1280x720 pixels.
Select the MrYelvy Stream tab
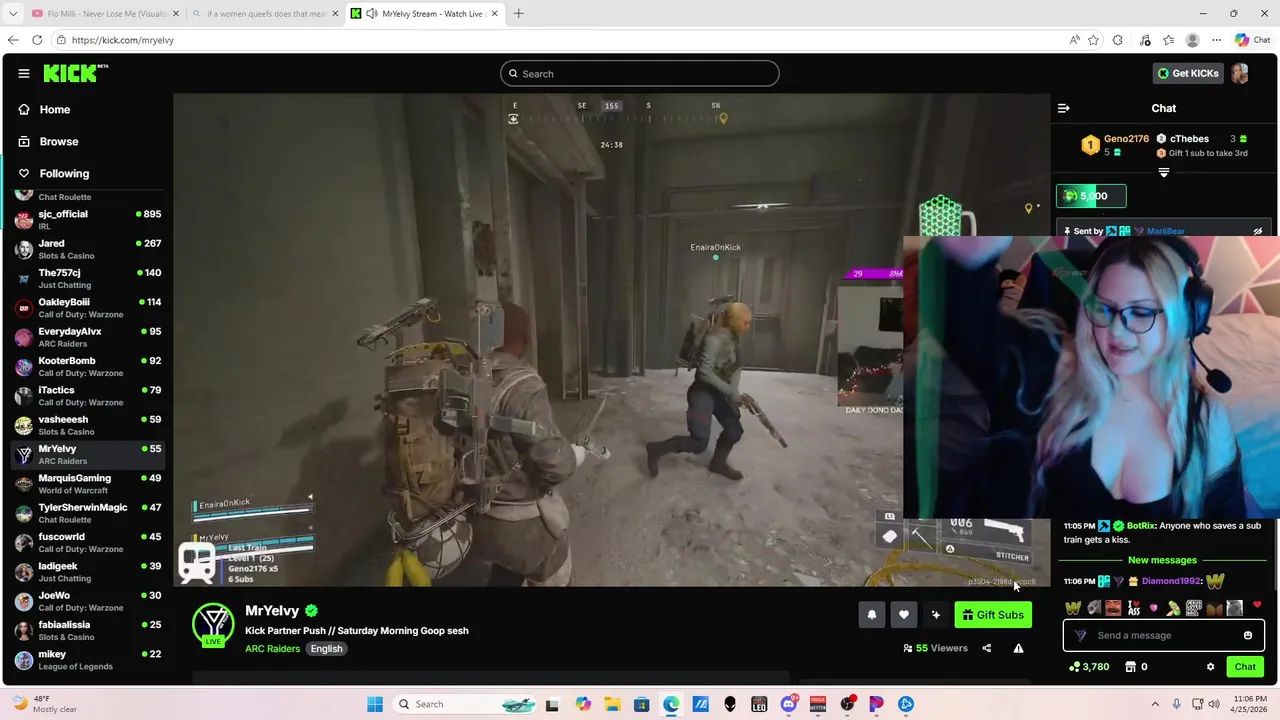pyautogui.click(x=425, y=14)
